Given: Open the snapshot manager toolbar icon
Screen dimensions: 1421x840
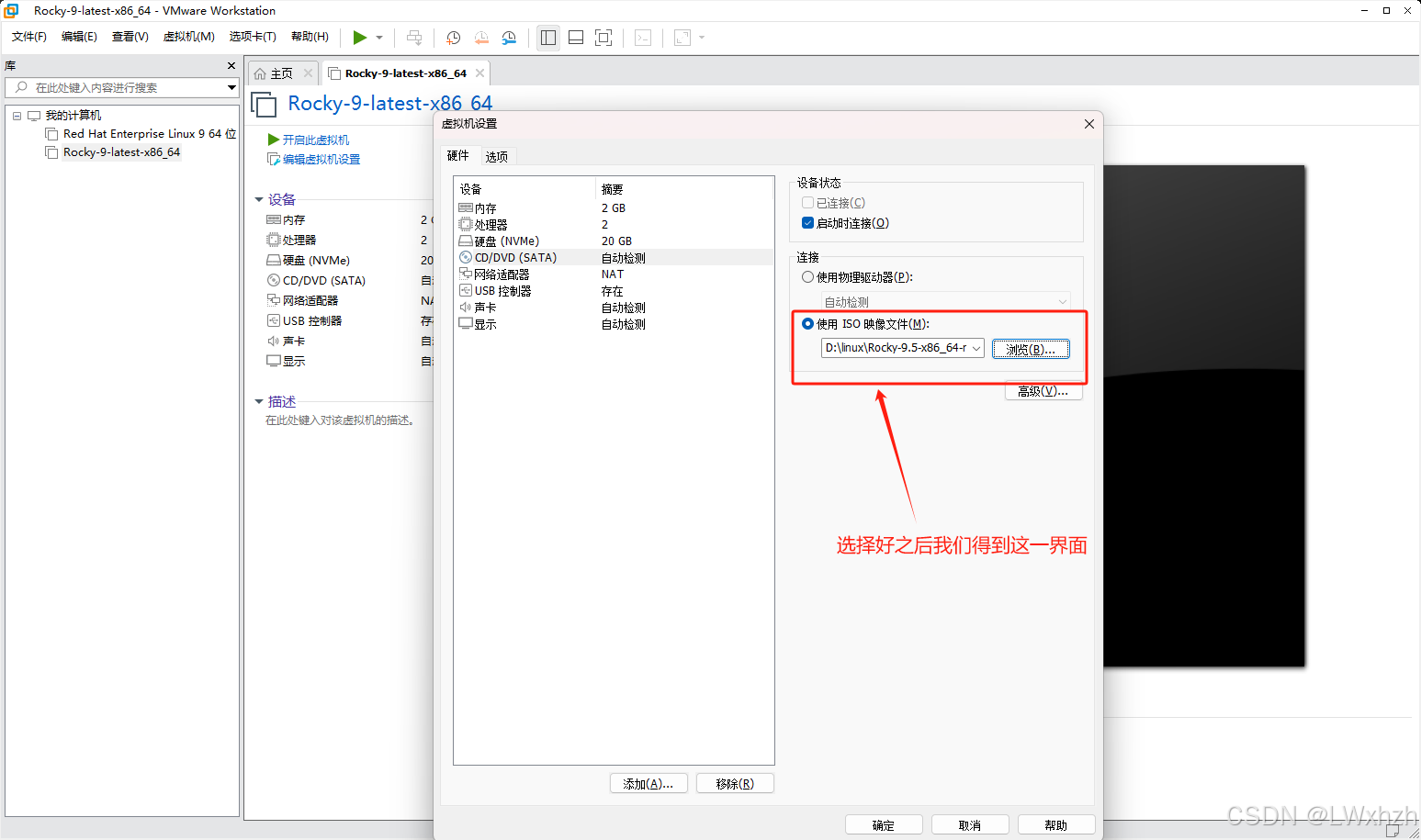Looking at the screenshot, I should (x=509, y=38).
